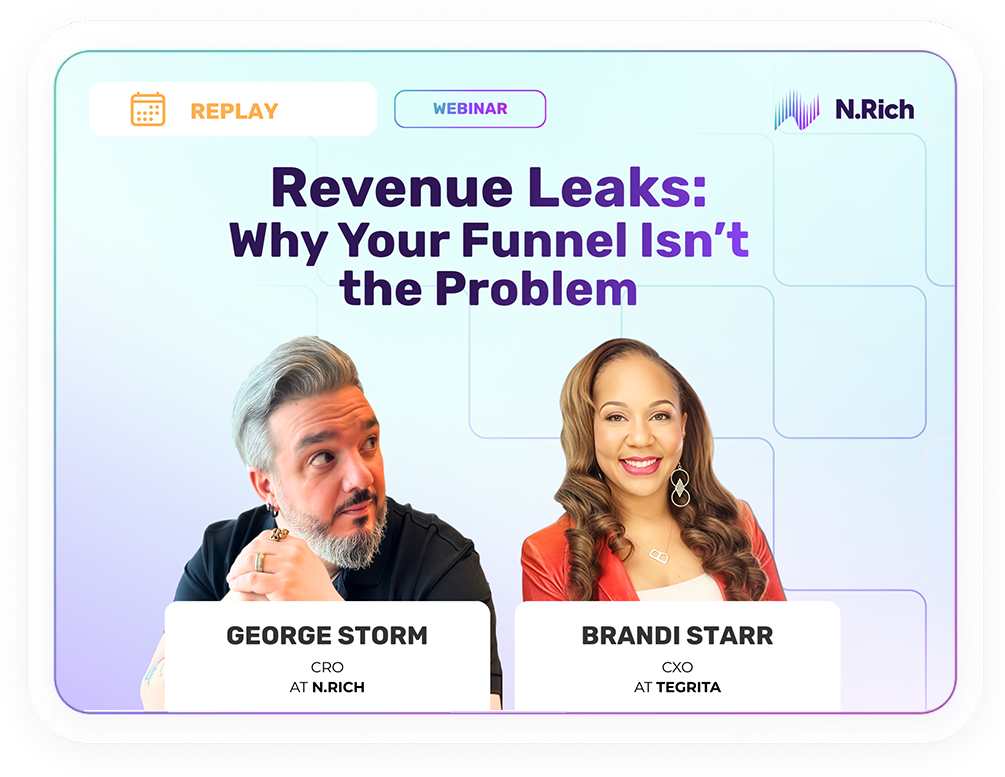Open George Storm's portrait photo
Image resolution: width=1005 pixels, height=777 pixels.
click(324, 471)
